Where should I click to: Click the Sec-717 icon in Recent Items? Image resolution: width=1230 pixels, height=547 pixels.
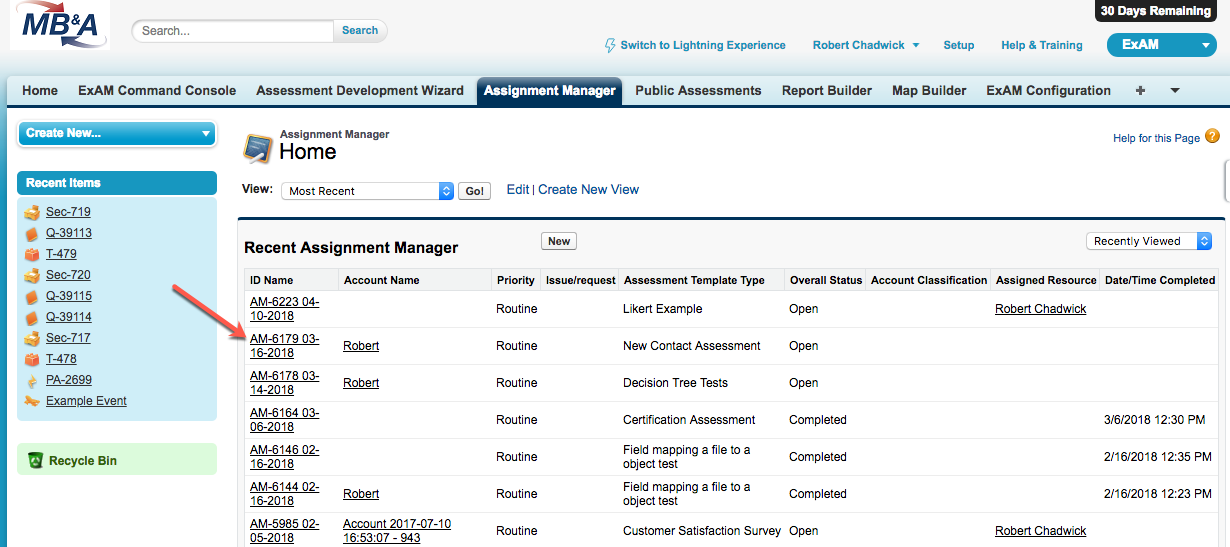pyautogui.click(x=32, y=338)
